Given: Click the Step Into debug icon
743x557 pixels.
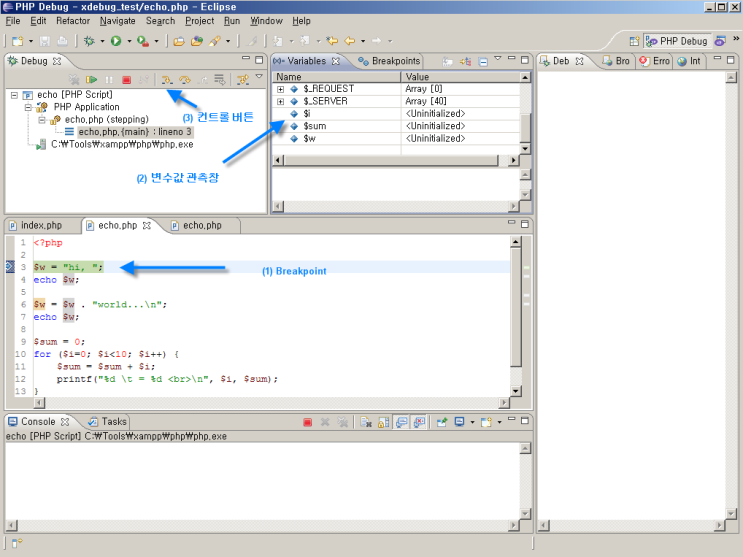Looking at the screenshot, I should coord(167,79).
